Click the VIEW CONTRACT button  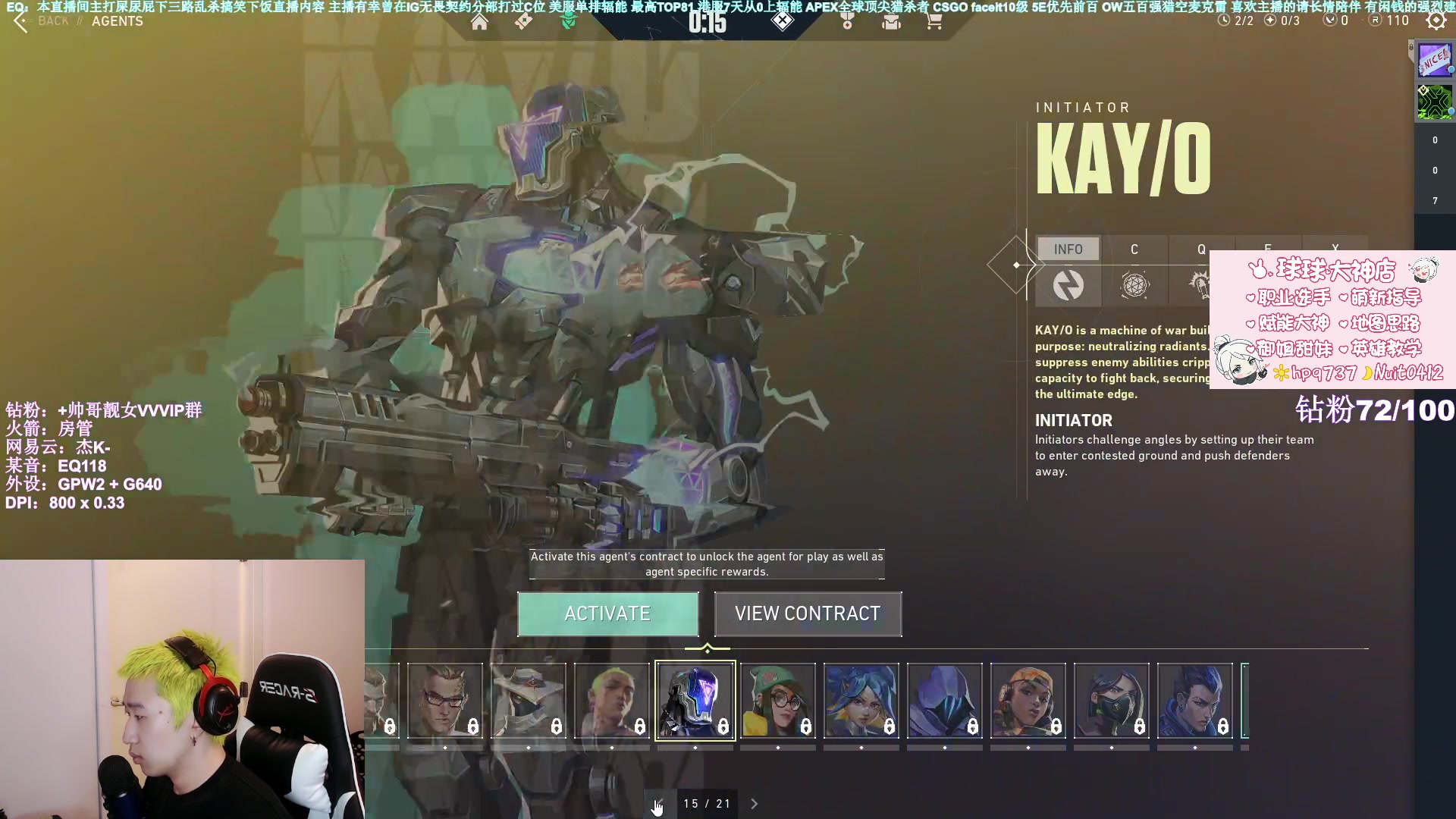(x=808, y=613)
